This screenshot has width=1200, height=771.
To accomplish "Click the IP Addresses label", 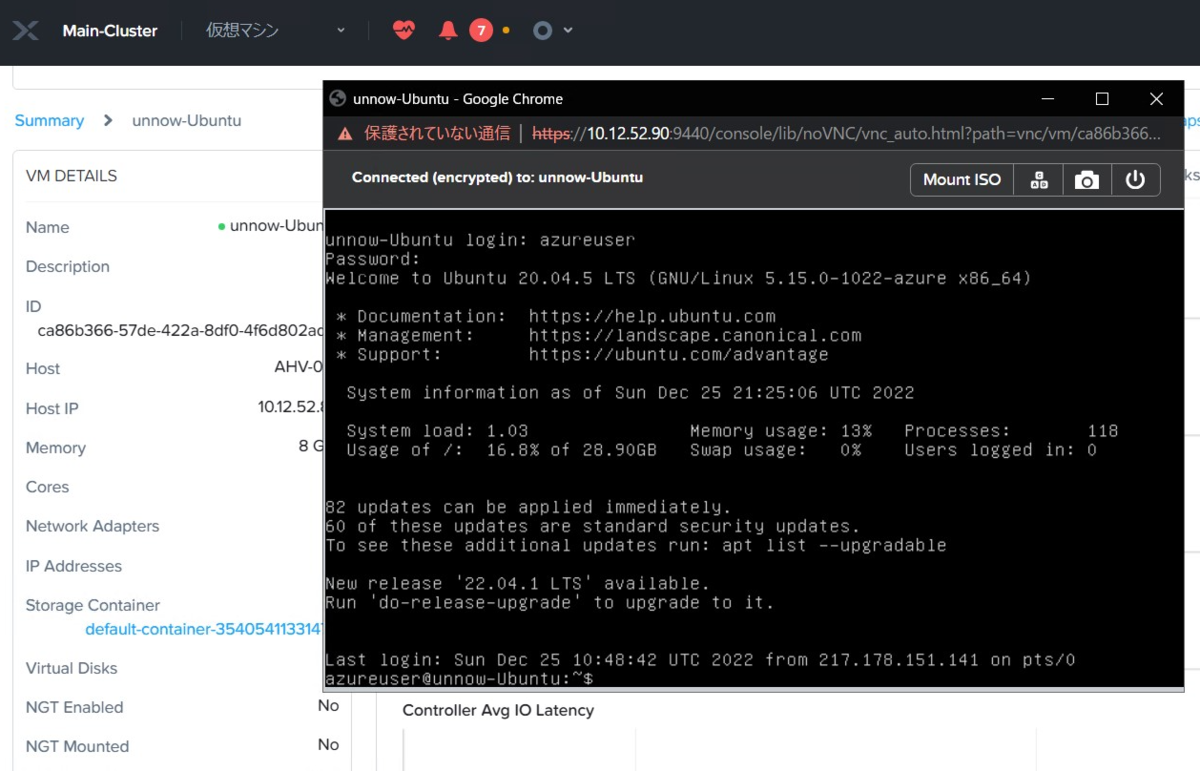I will point(74,566).
